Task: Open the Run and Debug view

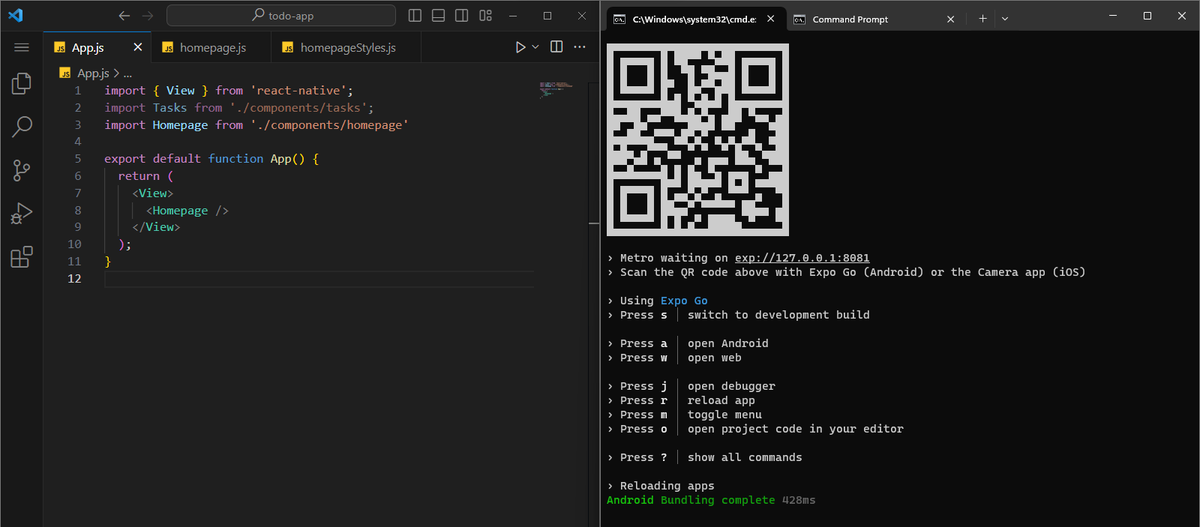Action: [x=21, y=214]
